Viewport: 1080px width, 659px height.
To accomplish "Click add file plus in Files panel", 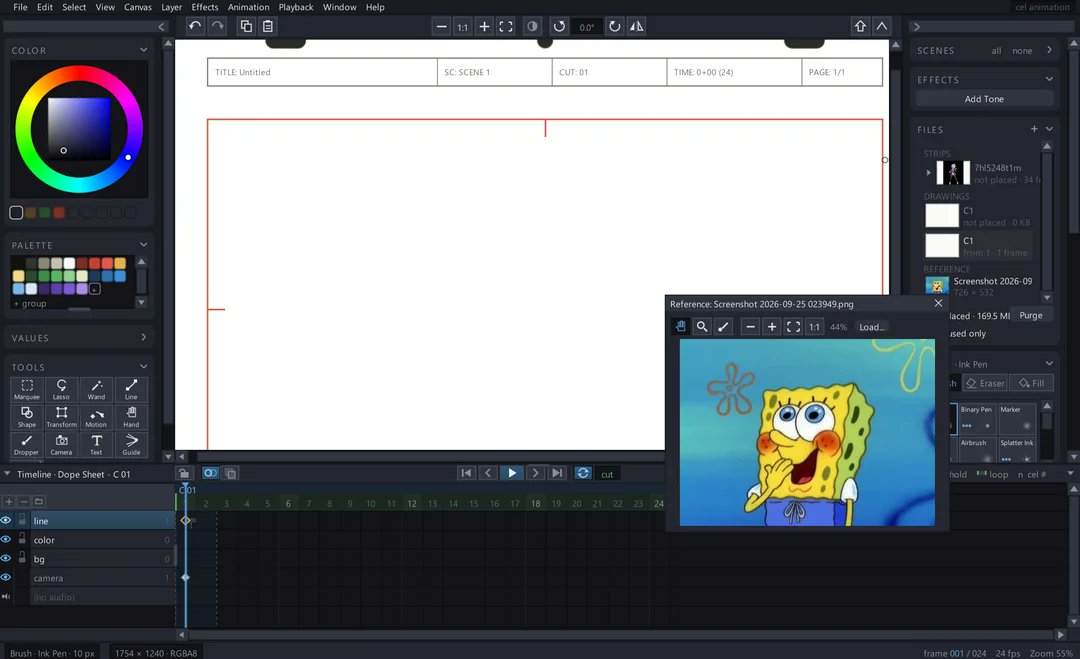I will pyautogui.click(x=1034, y=129).
